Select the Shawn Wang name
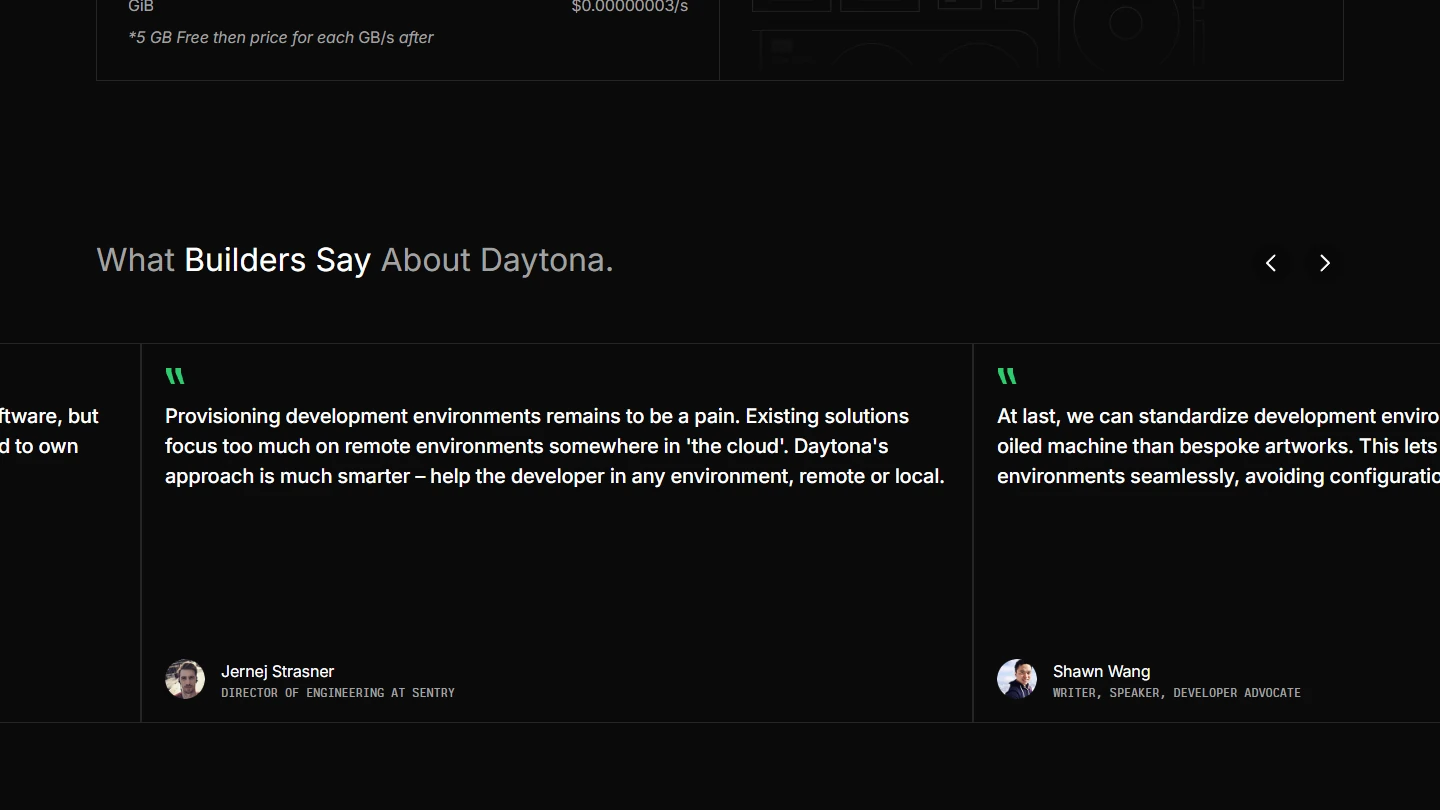Image resolution: width=1440 pixels, height=810 pixels. (1101, 671)
